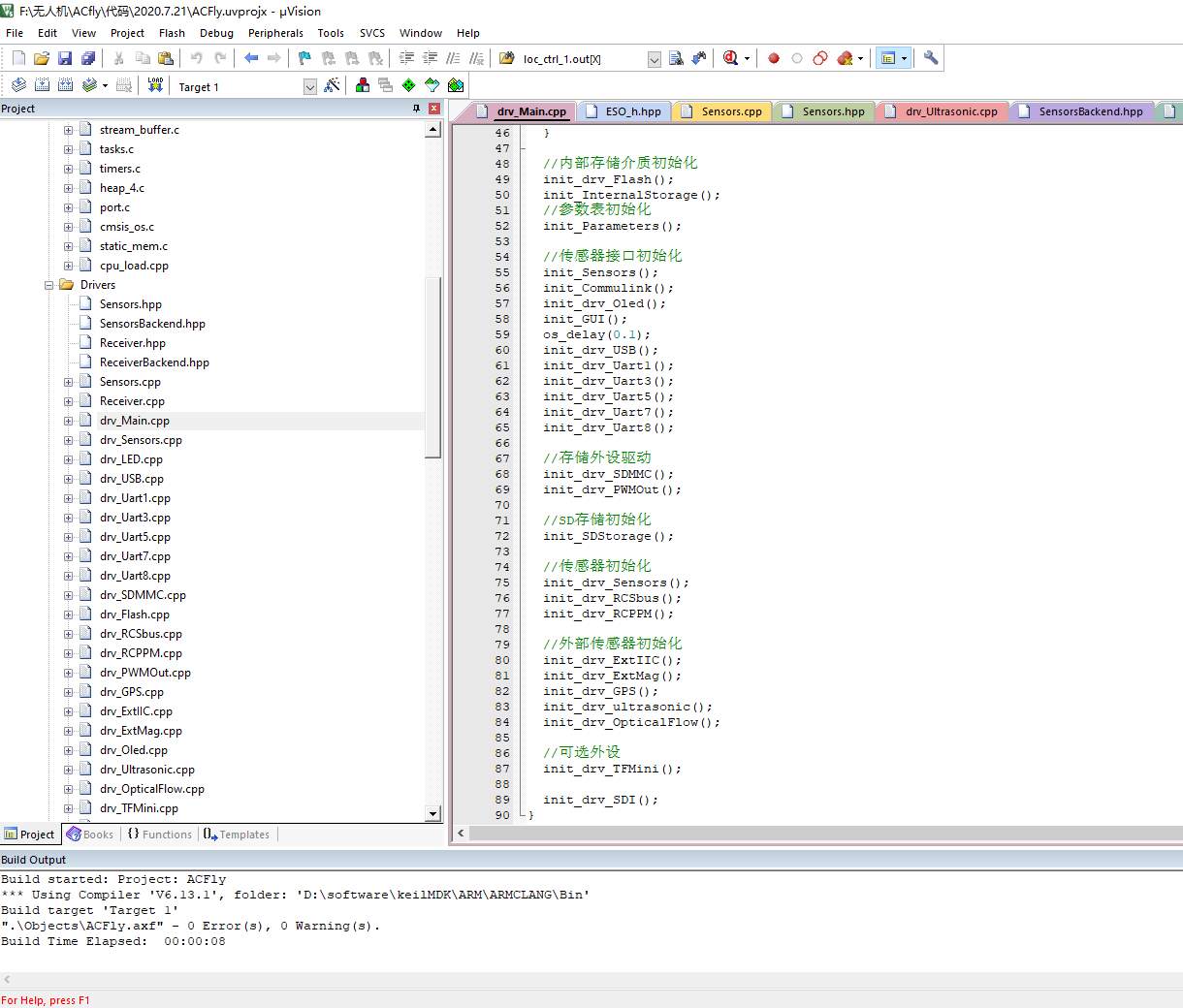
Task: Expand the drv_GPS.cpp tree node
Action: point(69,692)
